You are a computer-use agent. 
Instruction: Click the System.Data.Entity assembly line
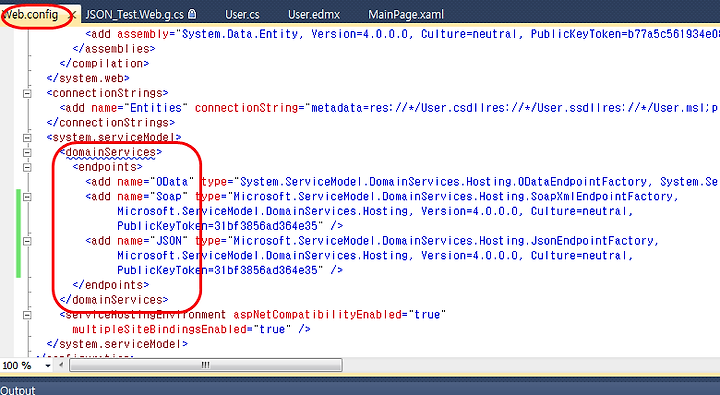402,34
